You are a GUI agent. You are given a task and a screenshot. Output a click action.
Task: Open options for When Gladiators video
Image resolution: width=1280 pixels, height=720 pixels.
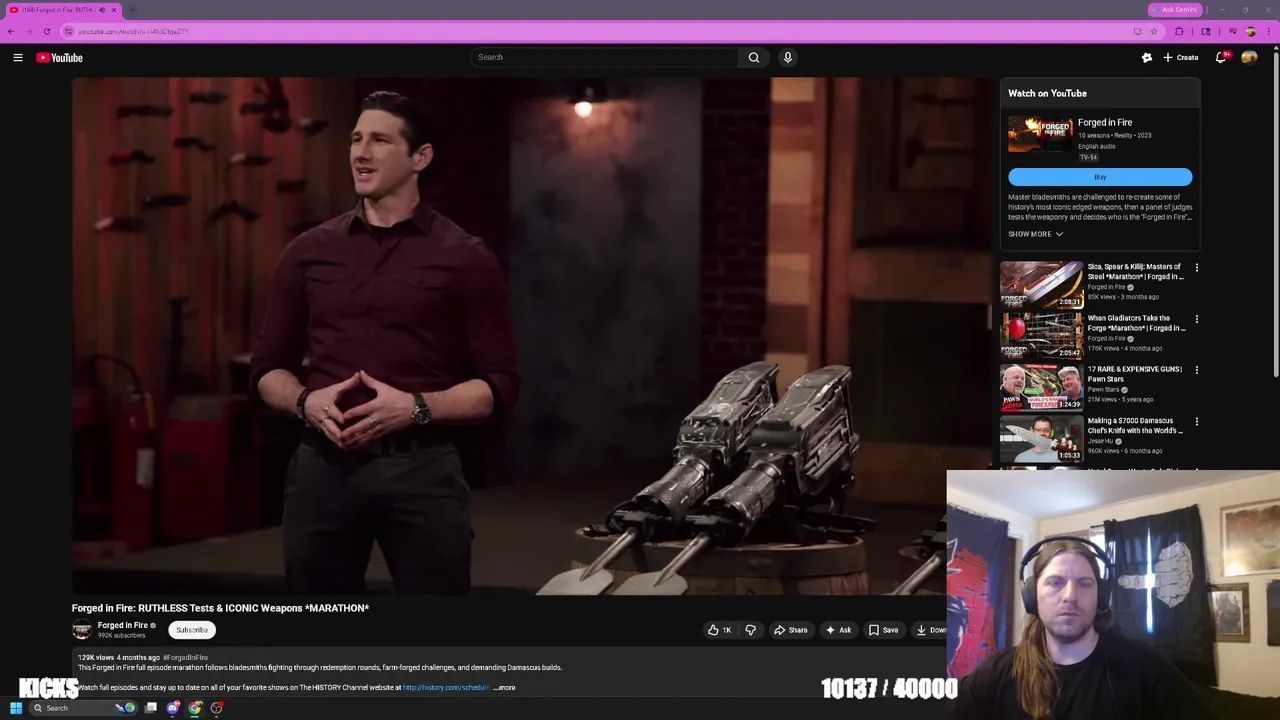pos(1196,319)
